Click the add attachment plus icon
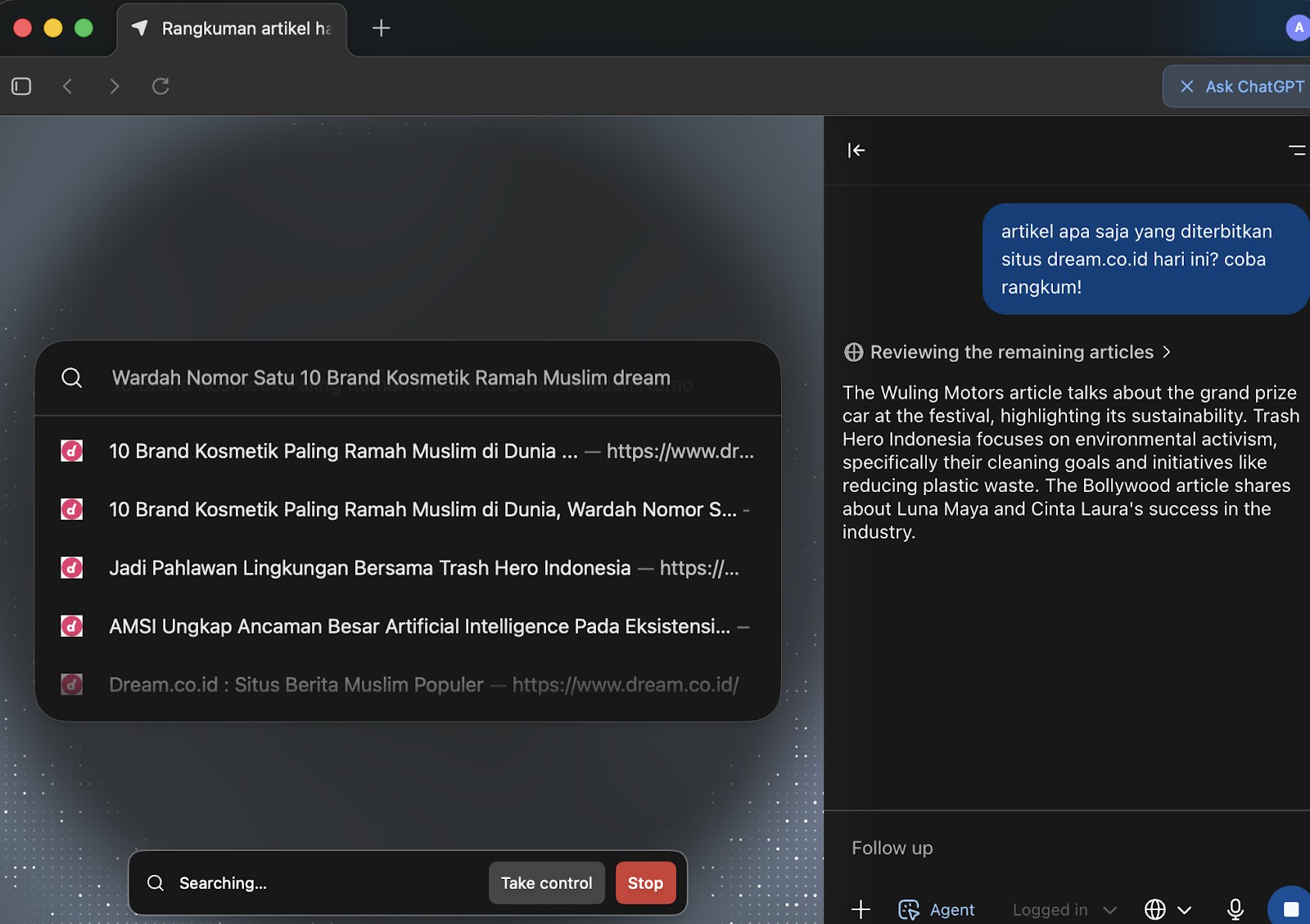 861,909
